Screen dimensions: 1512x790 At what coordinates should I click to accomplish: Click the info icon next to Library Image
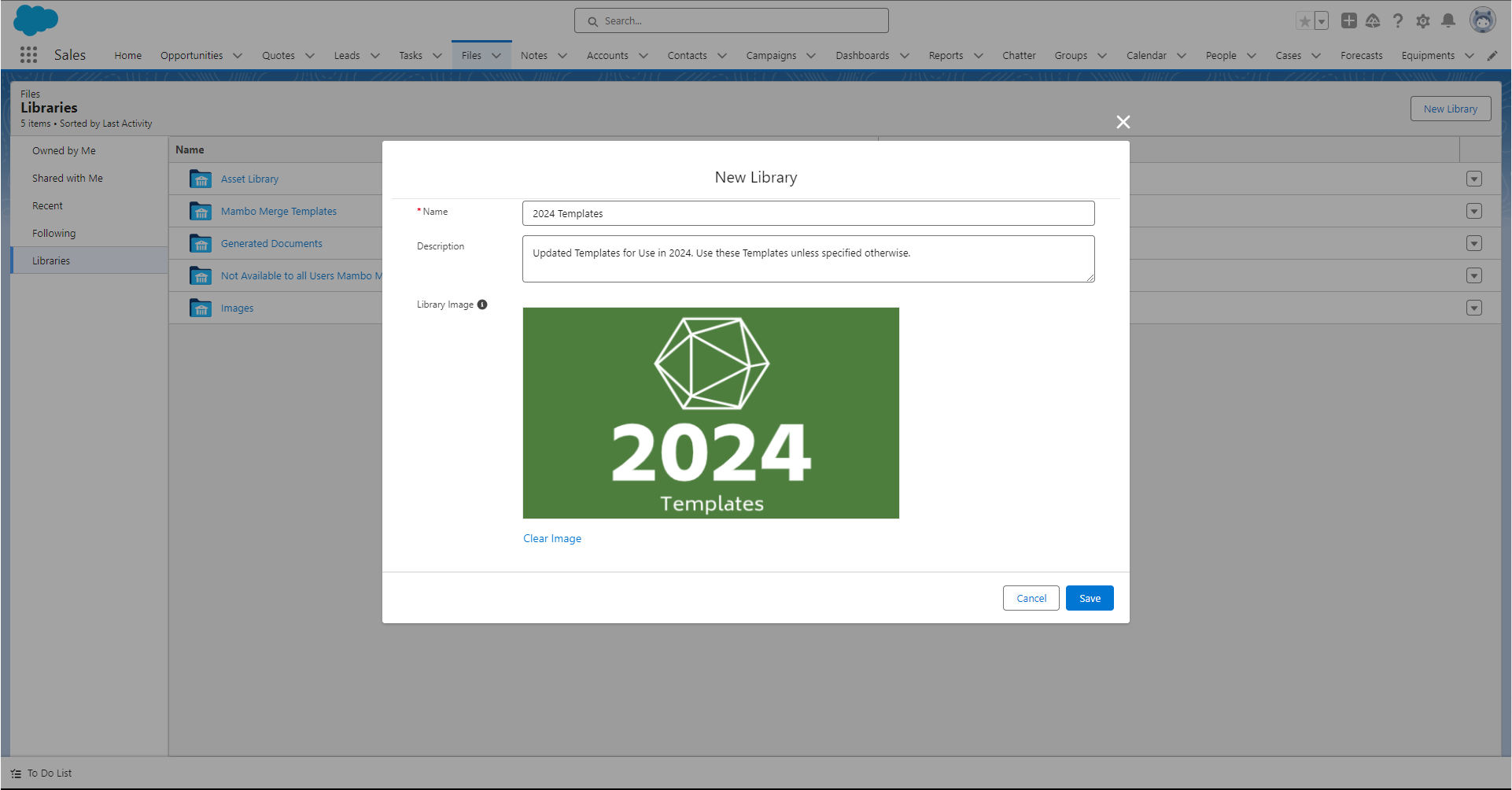[x=482, y=305]
